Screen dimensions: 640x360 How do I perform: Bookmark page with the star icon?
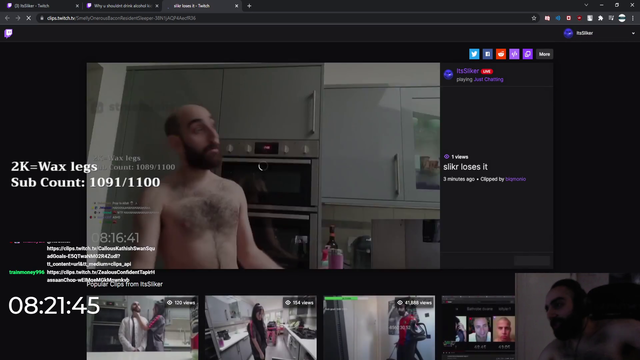click(x=534, y=18)
